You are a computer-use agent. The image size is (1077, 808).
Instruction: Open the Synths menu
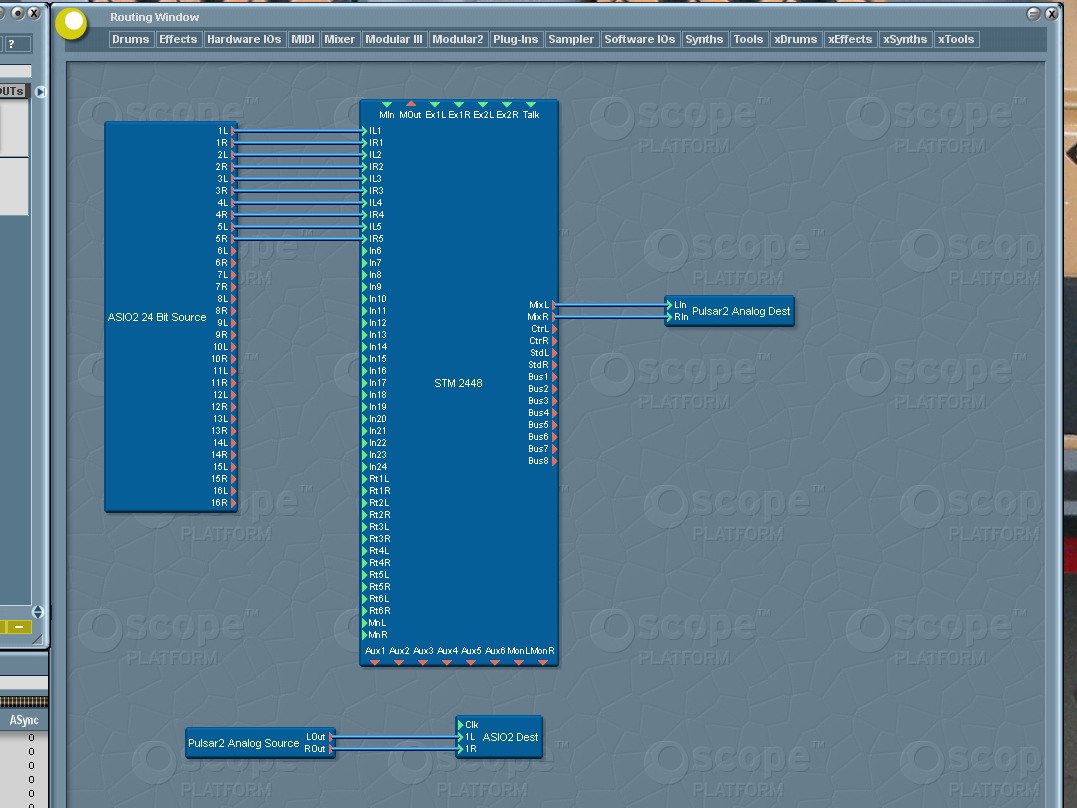[704, 40]
